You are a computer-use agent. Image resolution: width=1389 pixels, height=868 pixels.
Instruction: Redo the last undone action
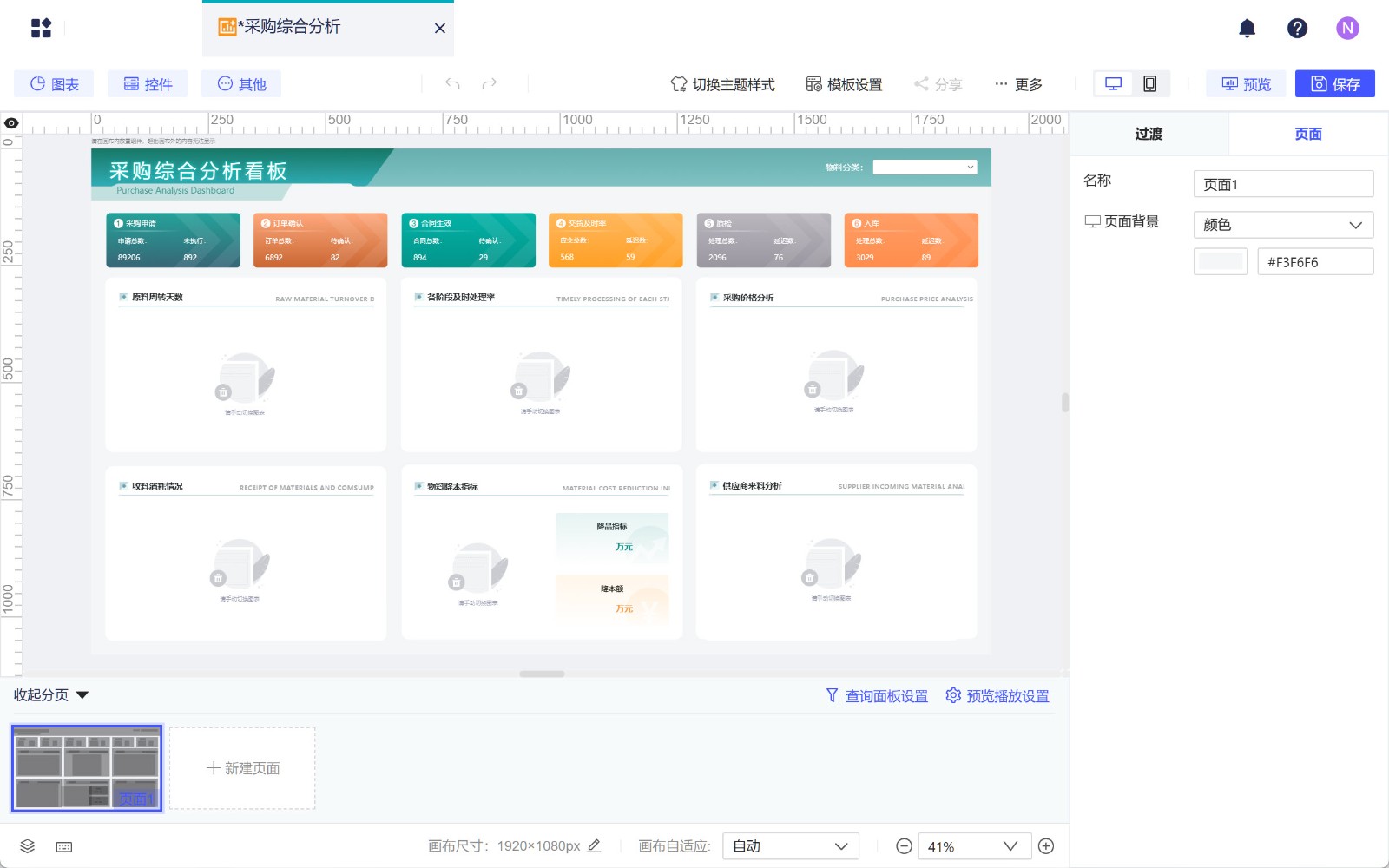490,83
